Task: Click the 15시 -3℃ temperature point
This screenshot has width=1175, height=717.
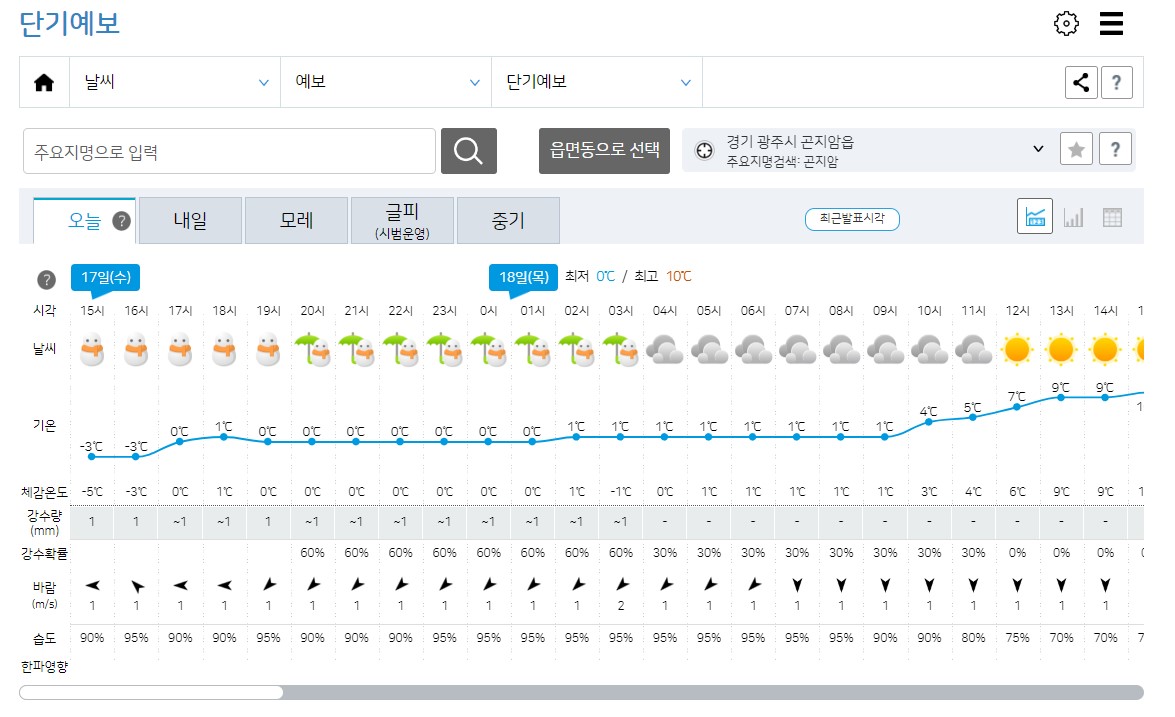Action: coord(92,456)
